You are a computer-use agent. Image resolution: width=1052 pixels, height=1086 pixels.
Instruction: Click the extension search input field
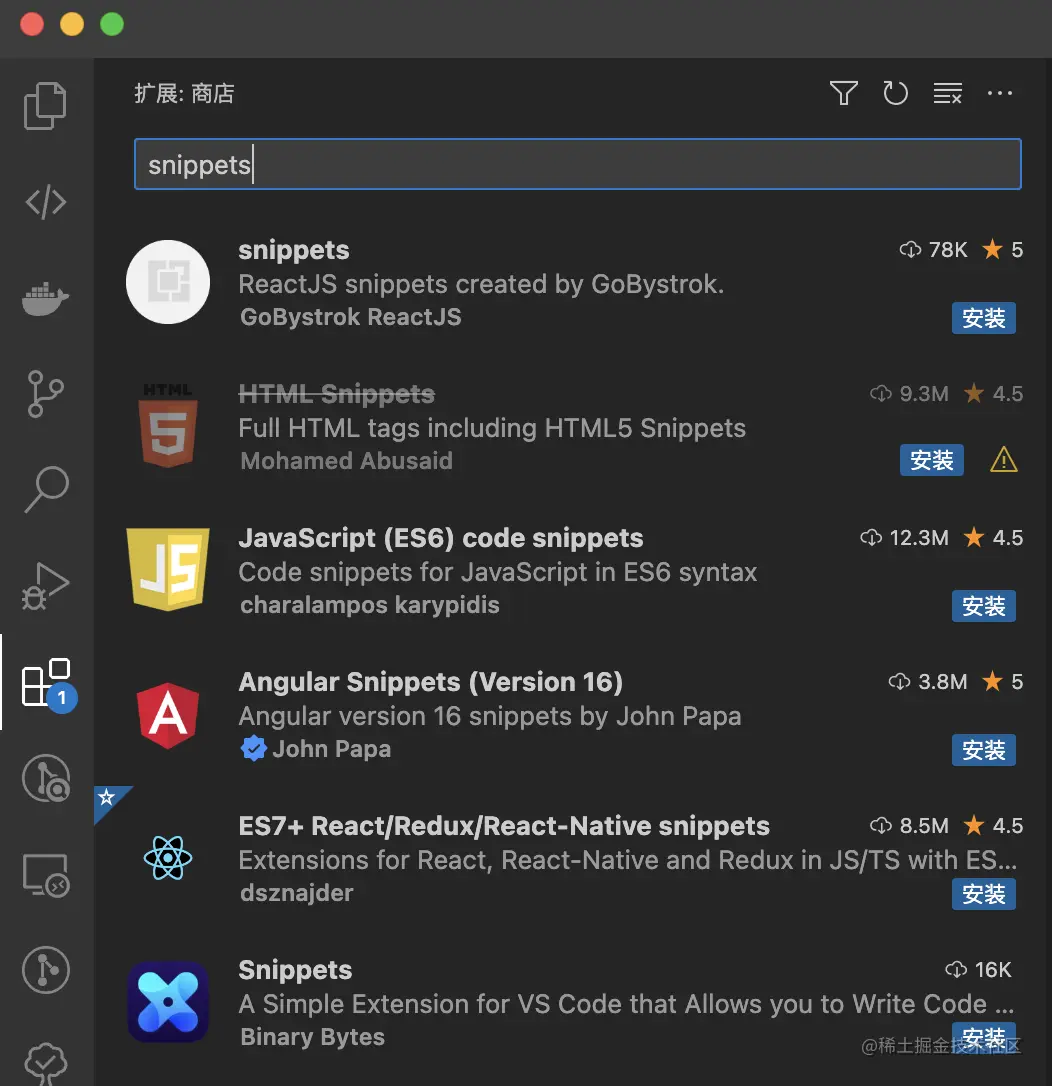[x=578, y=164]
